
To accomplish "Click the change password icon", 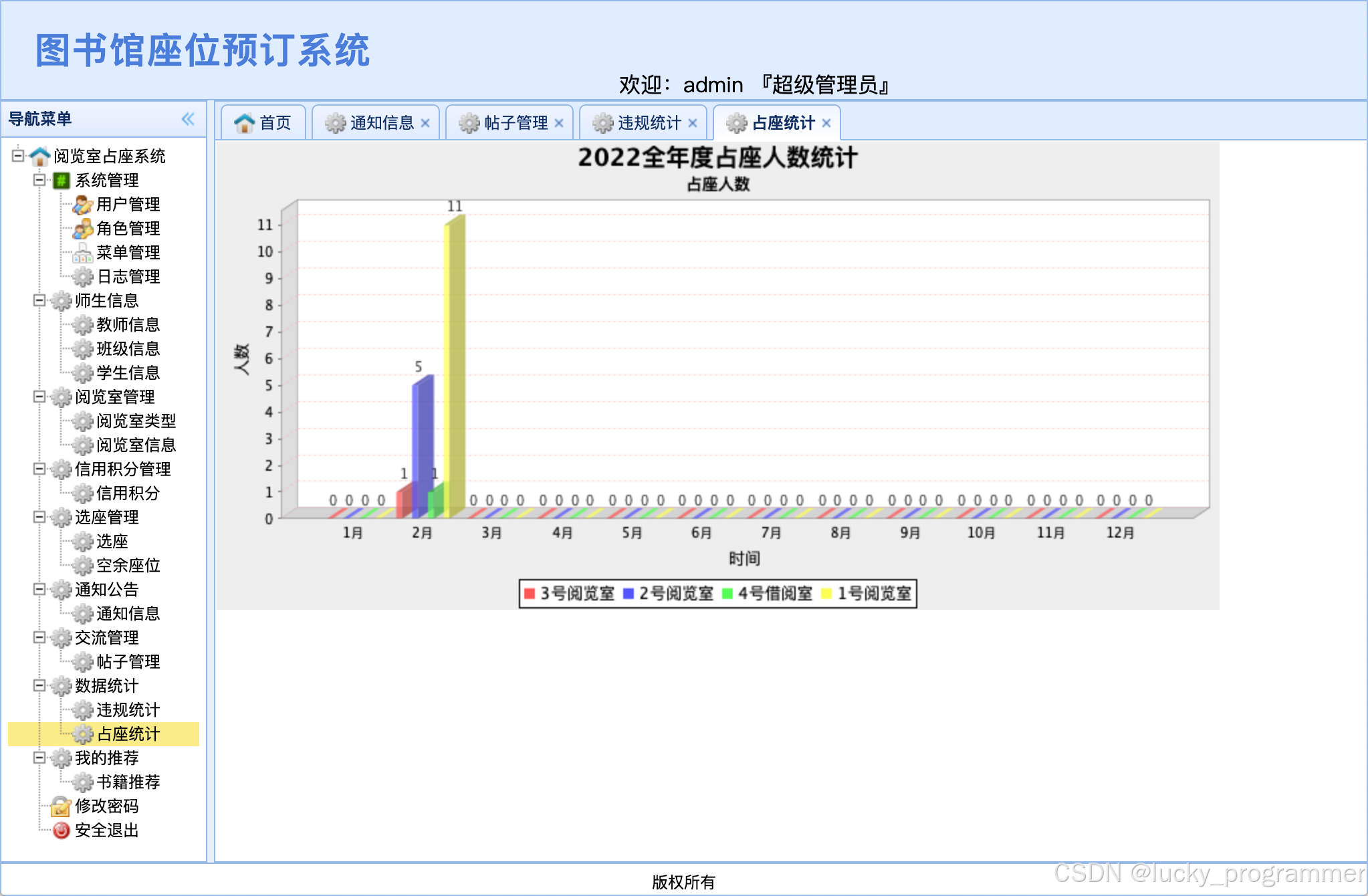I will click(x=61, y=806).
